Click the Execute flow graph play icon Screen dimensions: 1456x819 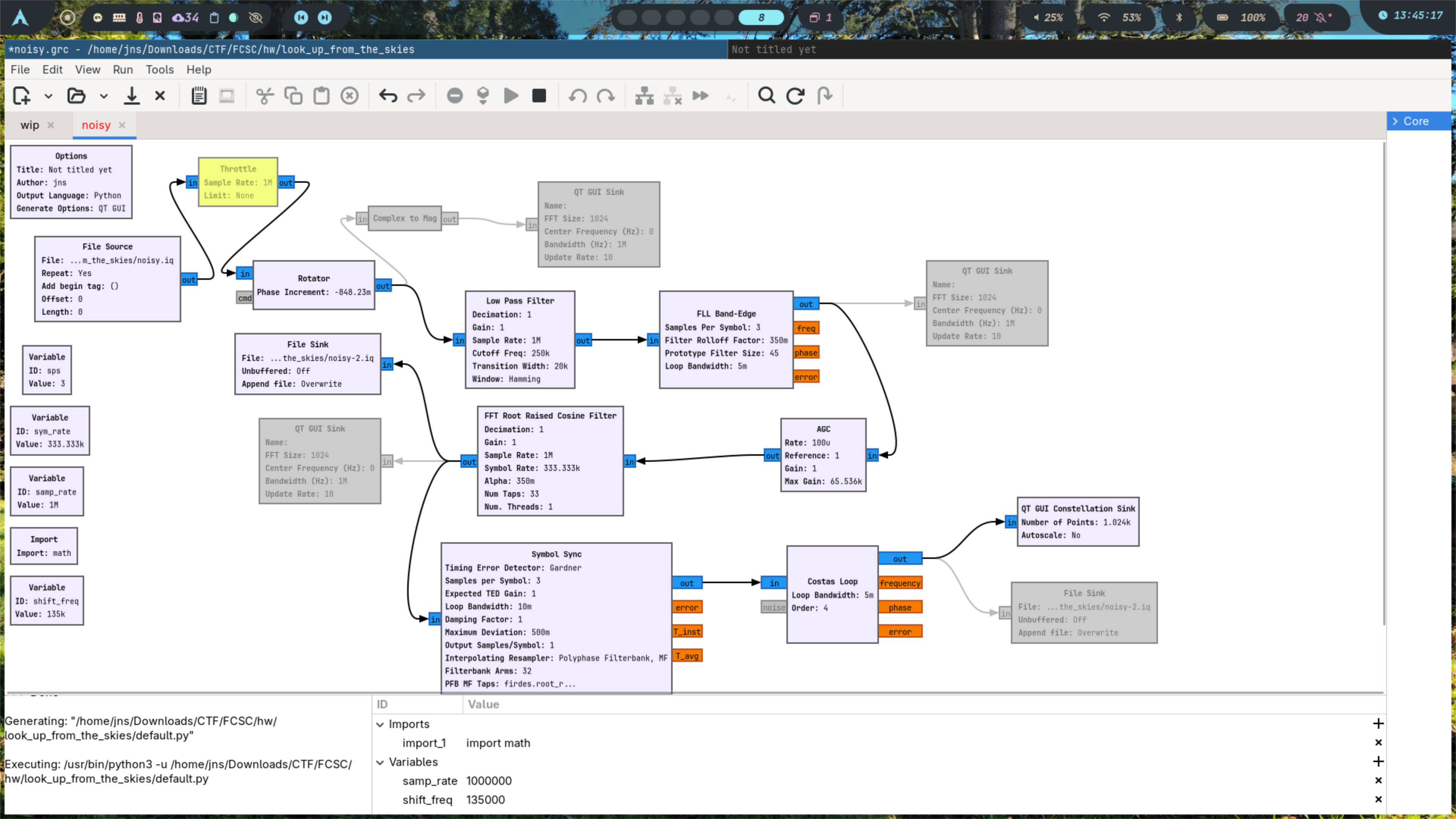tap(511, 96)
